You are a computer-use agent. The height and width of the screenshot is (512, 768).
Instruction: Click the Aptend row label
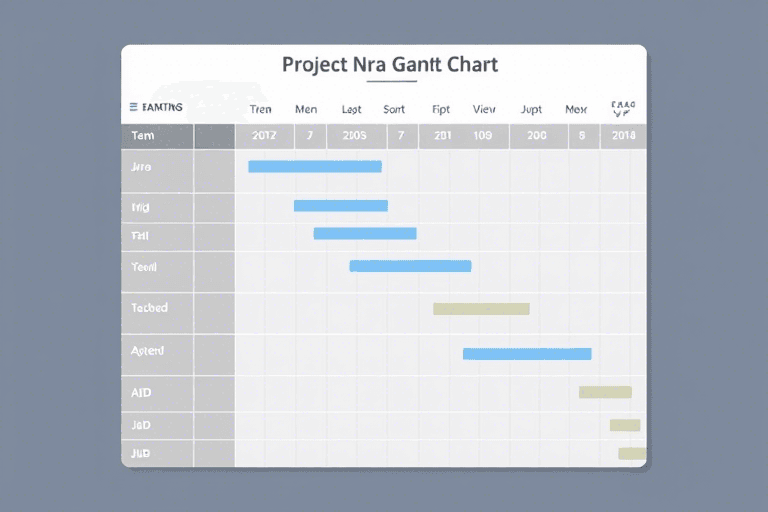(x=147, y=351)
